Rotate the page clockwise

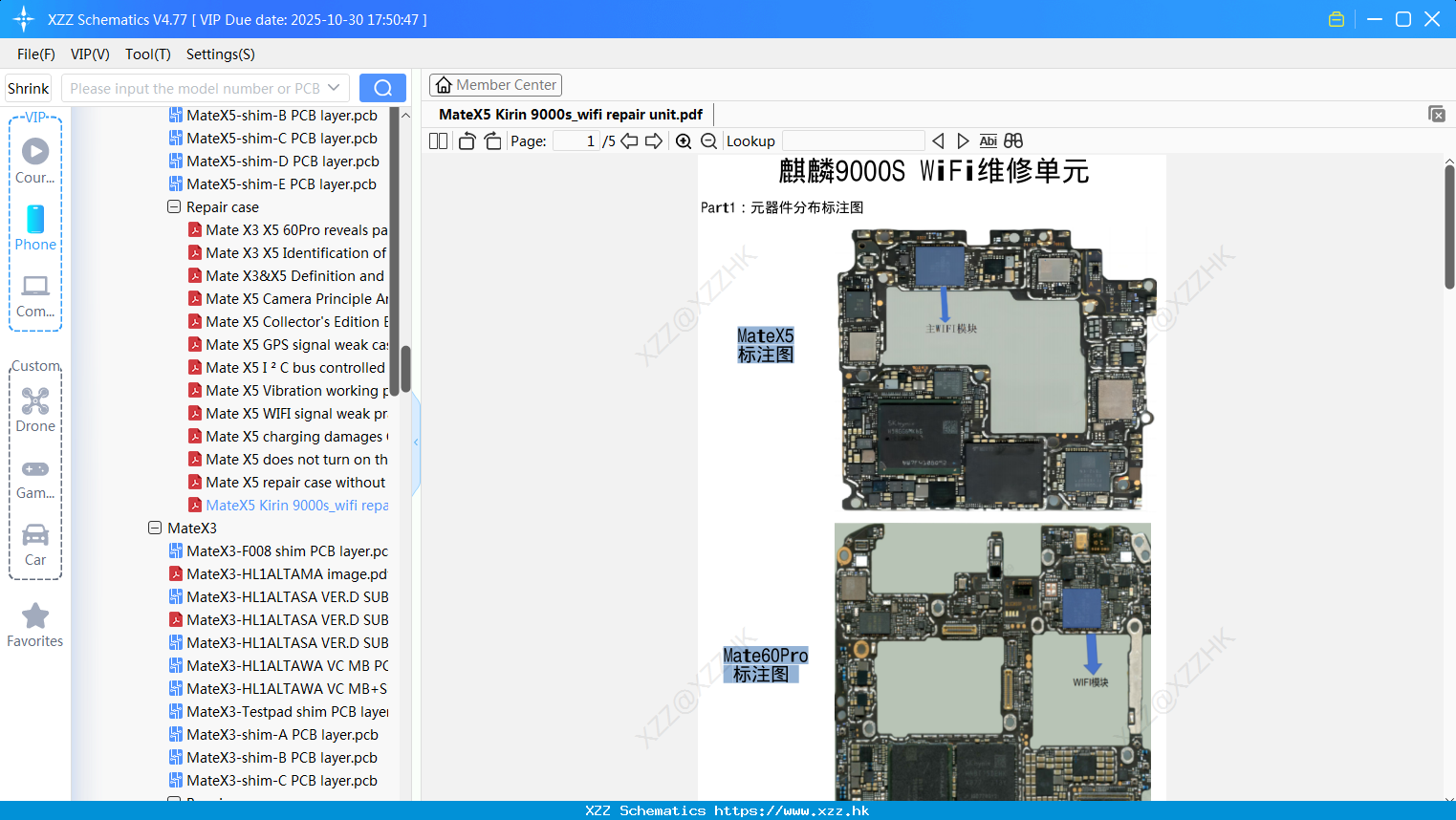[x=492, y=141]
